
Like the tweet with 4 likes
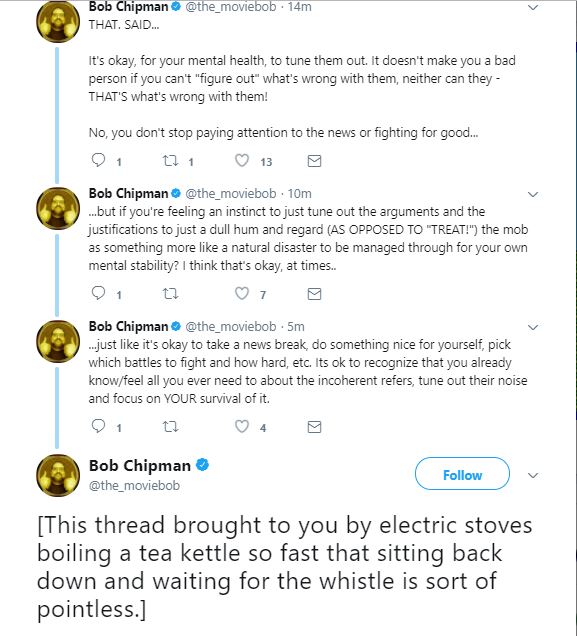242,426
